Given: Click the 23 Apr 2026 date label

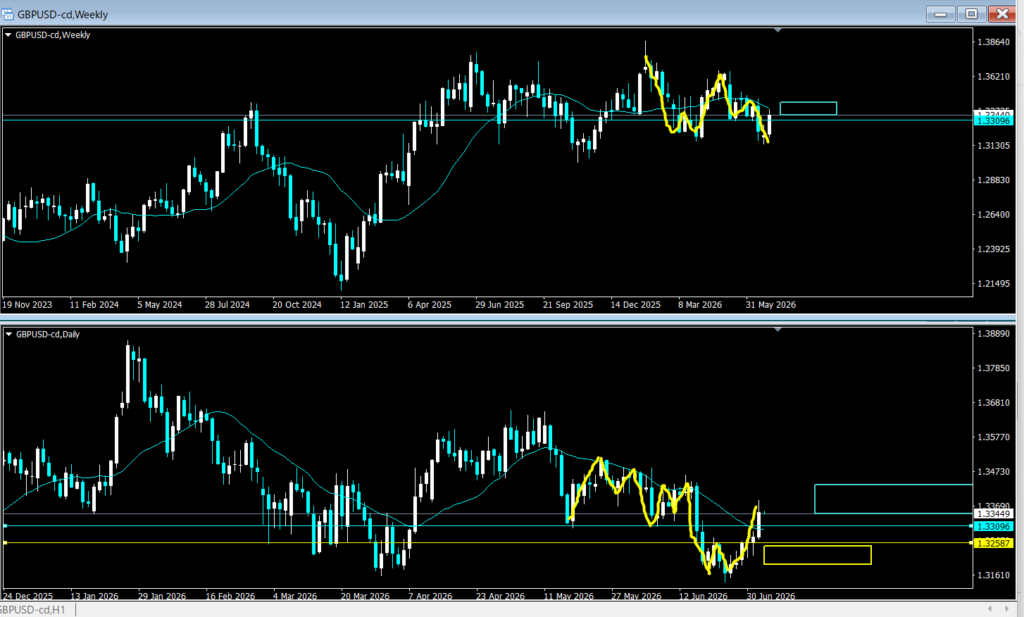Looking at the screenshot, I should 501,596.
